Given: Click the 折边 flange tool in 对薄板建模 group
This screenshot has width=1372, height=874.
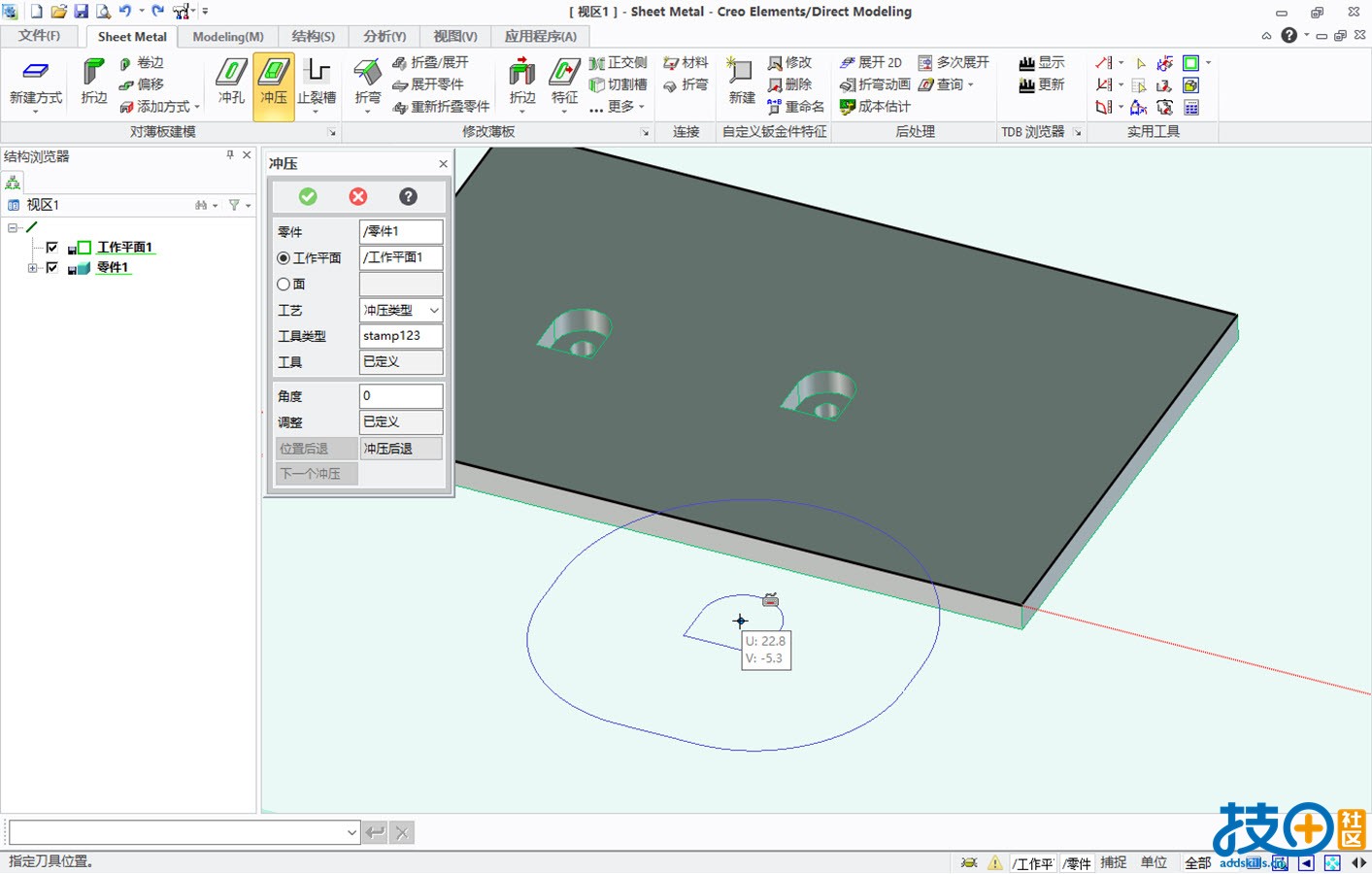Looking at the screenshot, I should (94, 82).
